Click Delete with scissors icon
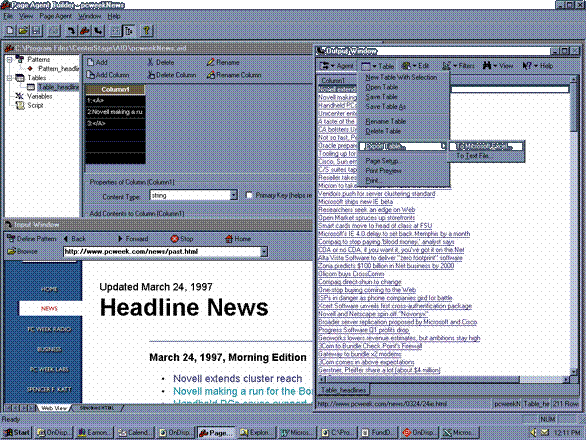Viewport: 586px width, 440px height. pos(161,62)
